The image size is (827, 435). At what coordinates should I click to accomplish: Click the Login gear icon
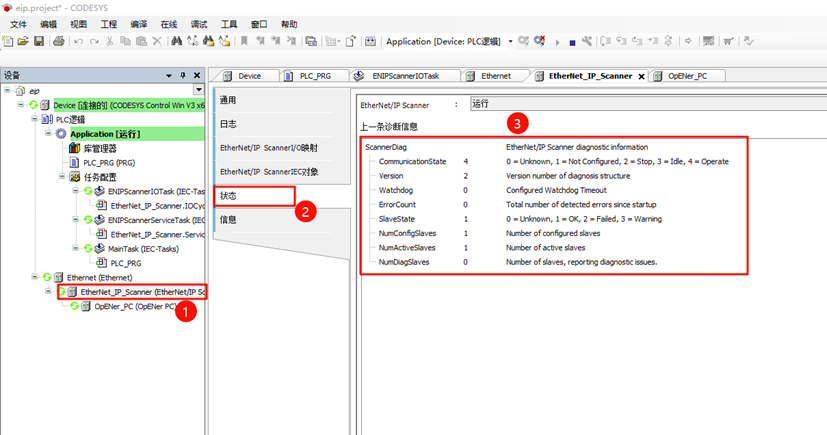point(523,41)
